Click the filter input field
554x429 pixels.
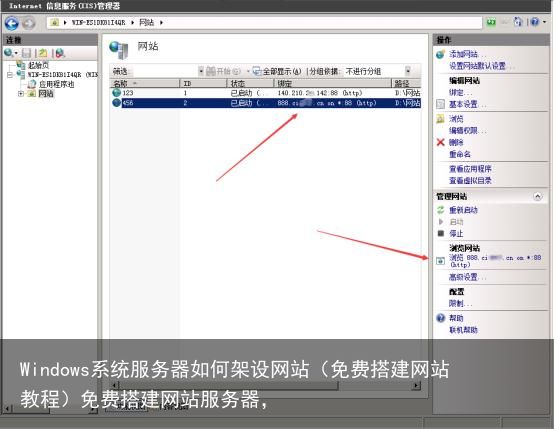[164, 71]
